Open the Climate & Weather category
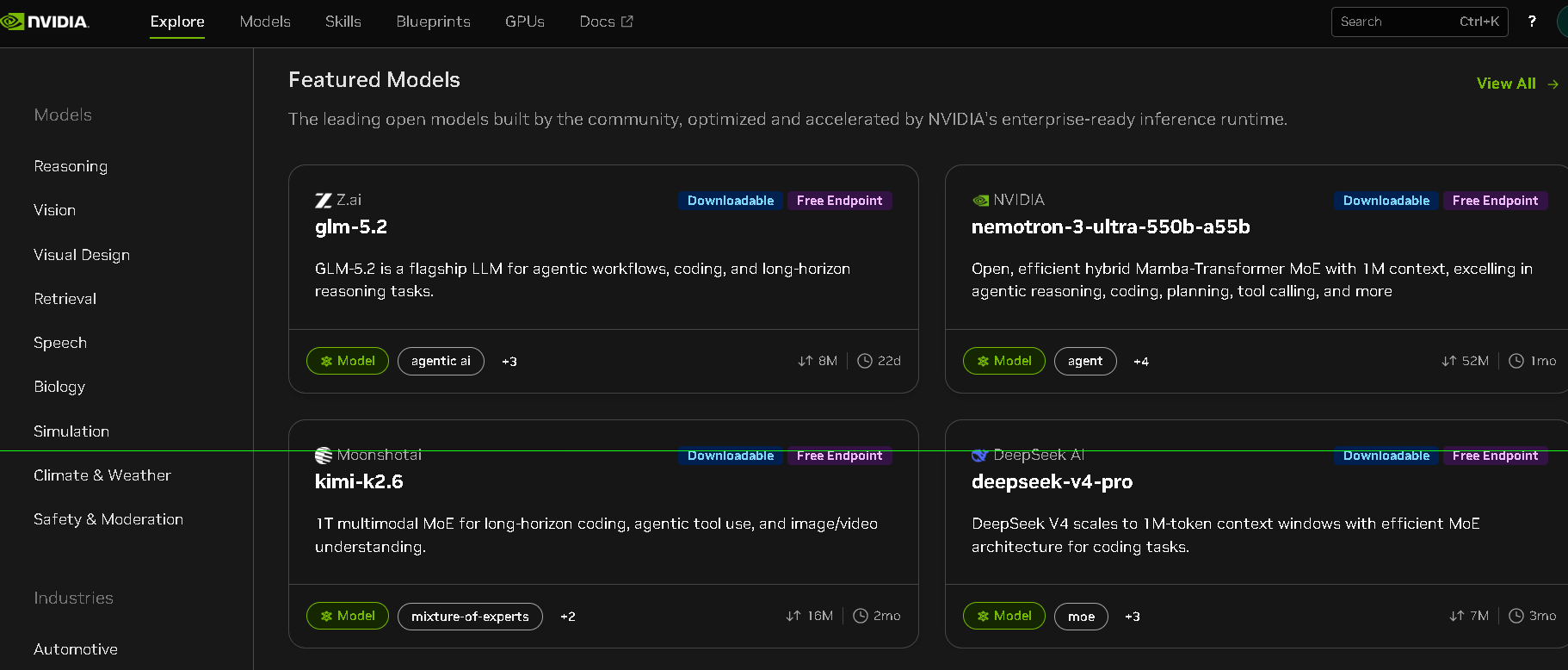This screenshot has width=1568, height=670. click(102, 475)
